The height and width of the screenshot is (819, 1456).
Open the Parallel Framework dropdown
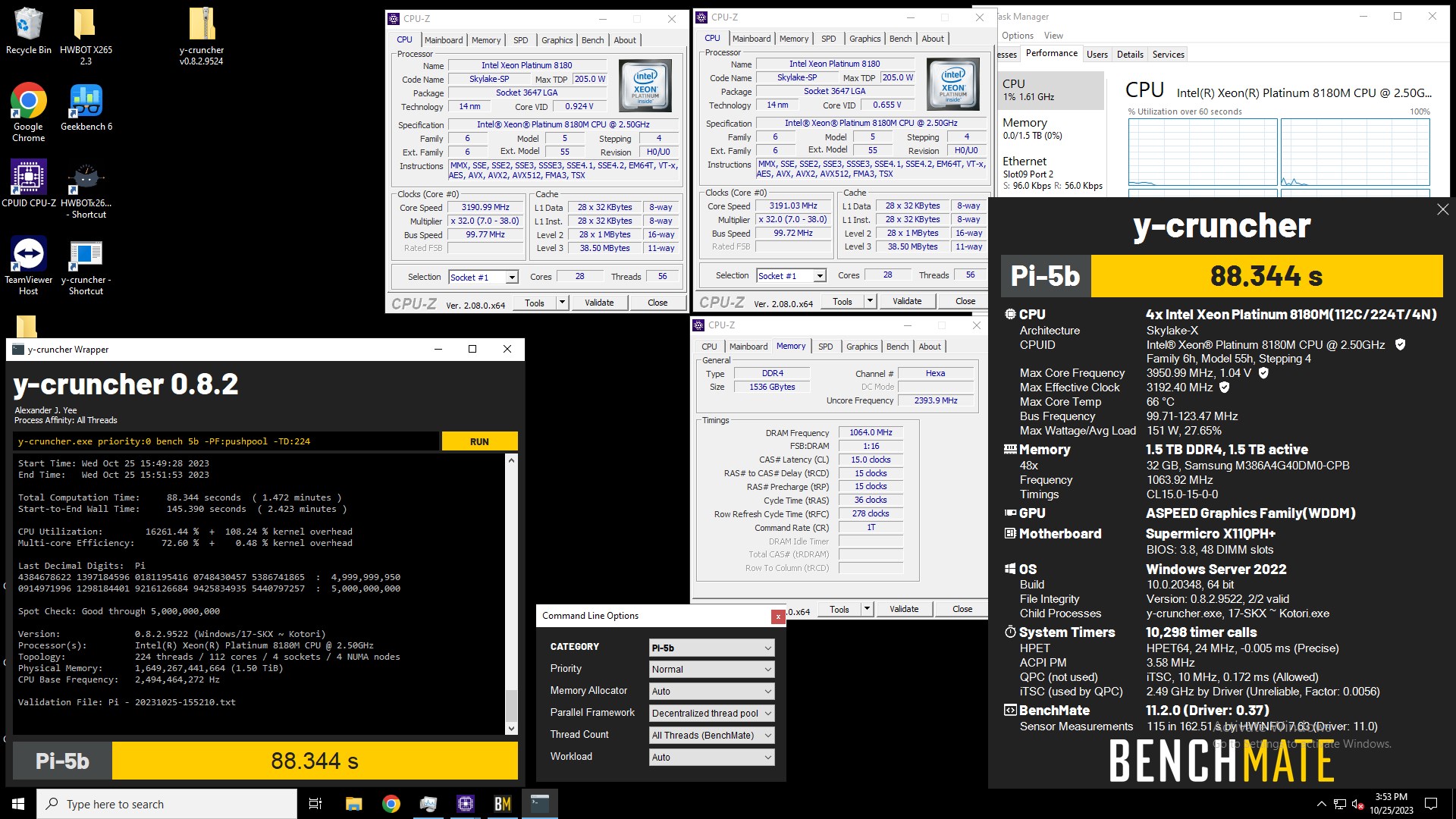[712, 713]
